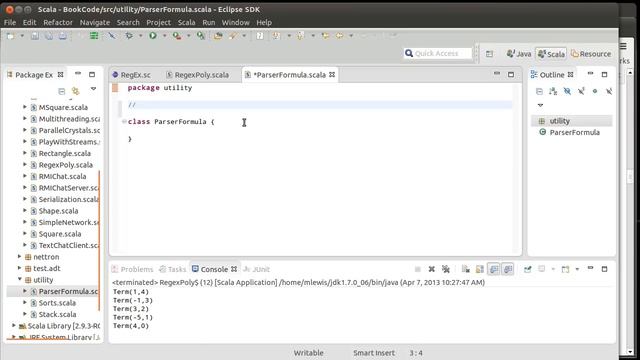Select RegexPoly.scala in Package Explorer
The width and height of the screenshot is (640, 360).
pos(66,165)
